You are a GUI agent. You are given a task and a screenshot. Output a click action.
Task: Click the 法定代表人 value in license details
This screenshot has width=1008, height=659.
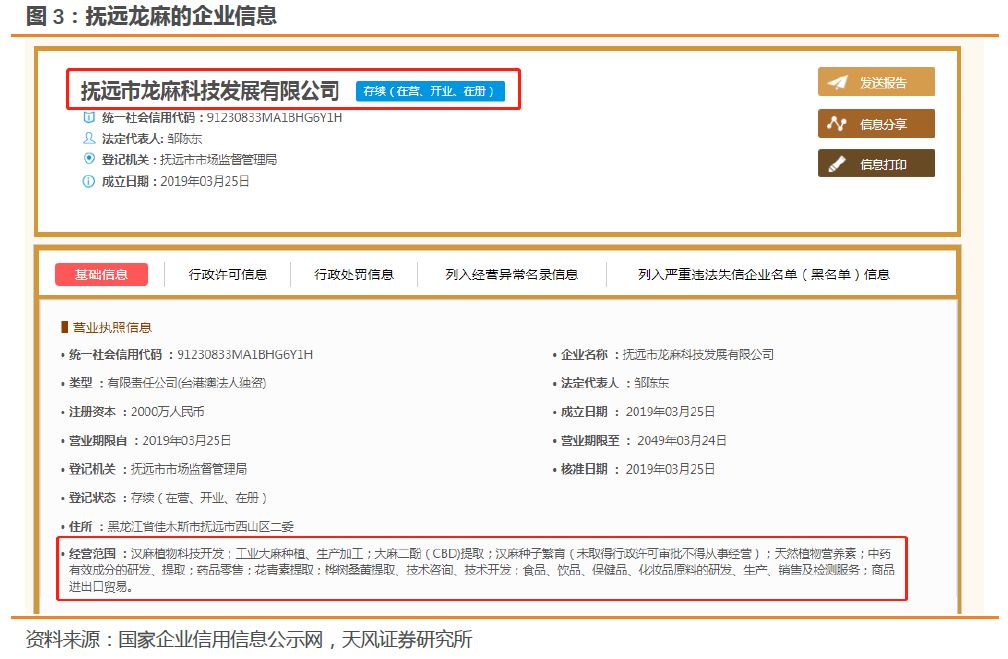[652, 383]
